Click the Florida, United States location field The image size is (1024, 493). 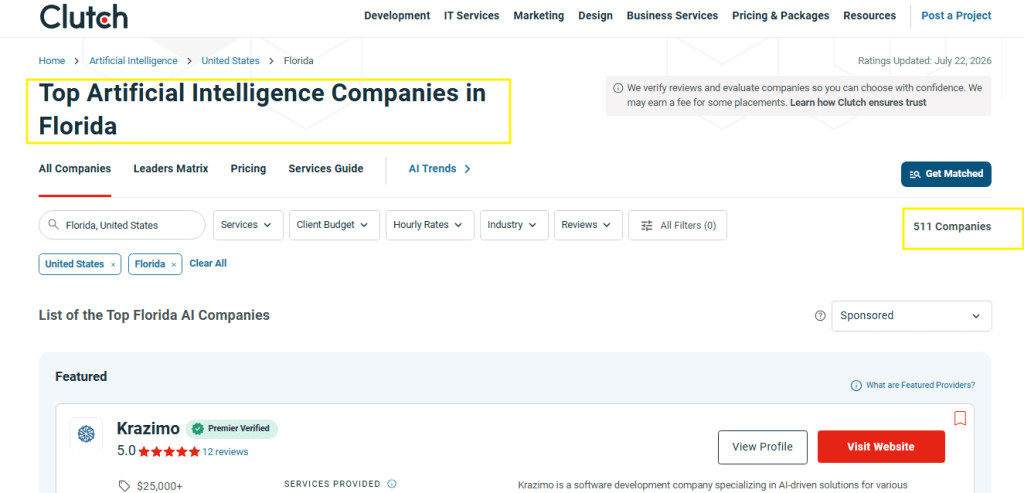(x=122, y=225)
